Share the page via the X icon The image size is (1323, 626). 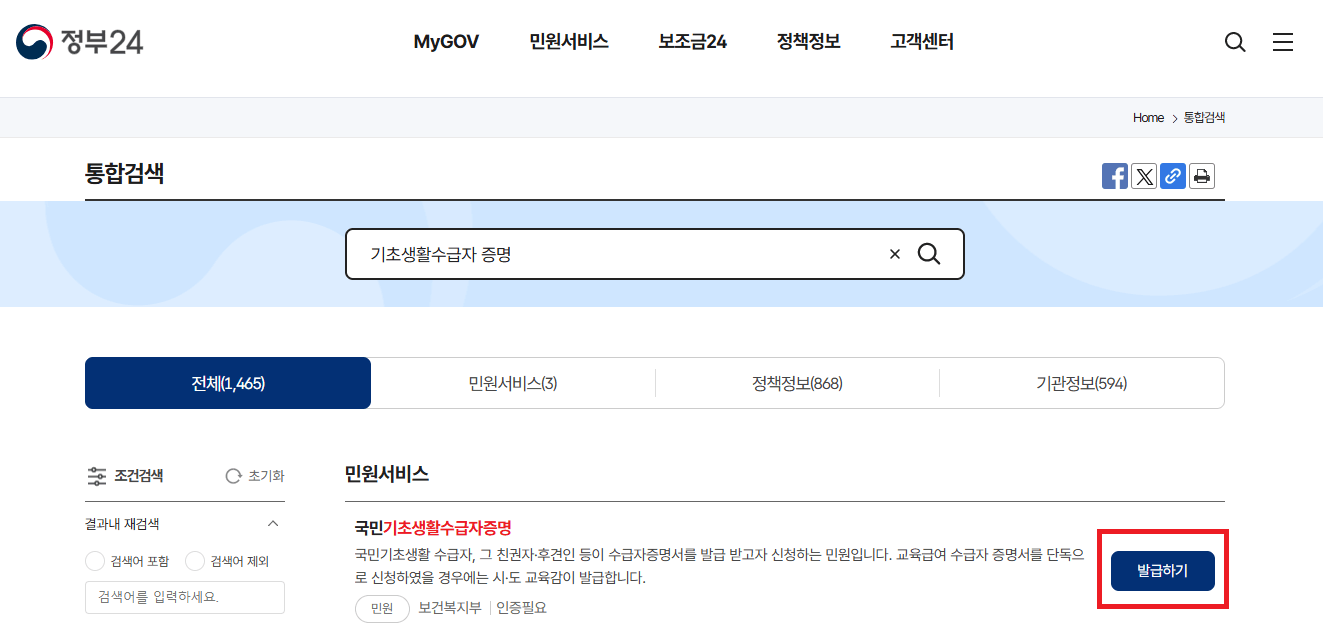(1143, 176)
